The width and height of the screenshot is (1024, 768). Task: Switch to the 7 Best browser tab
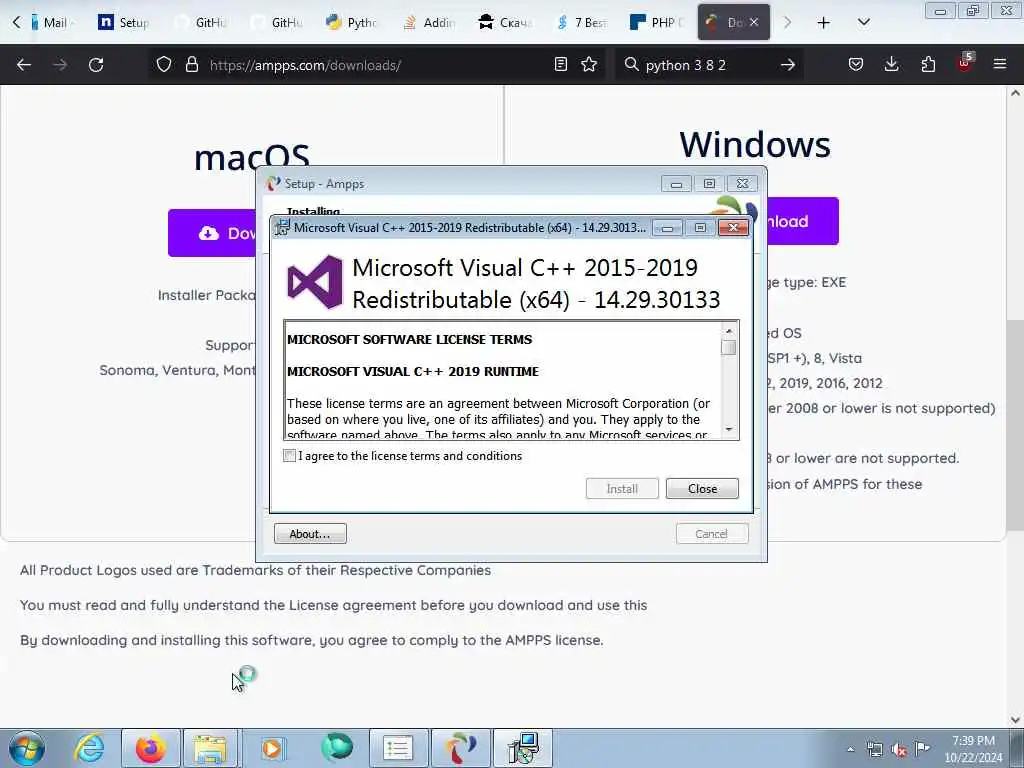point(581,22)
